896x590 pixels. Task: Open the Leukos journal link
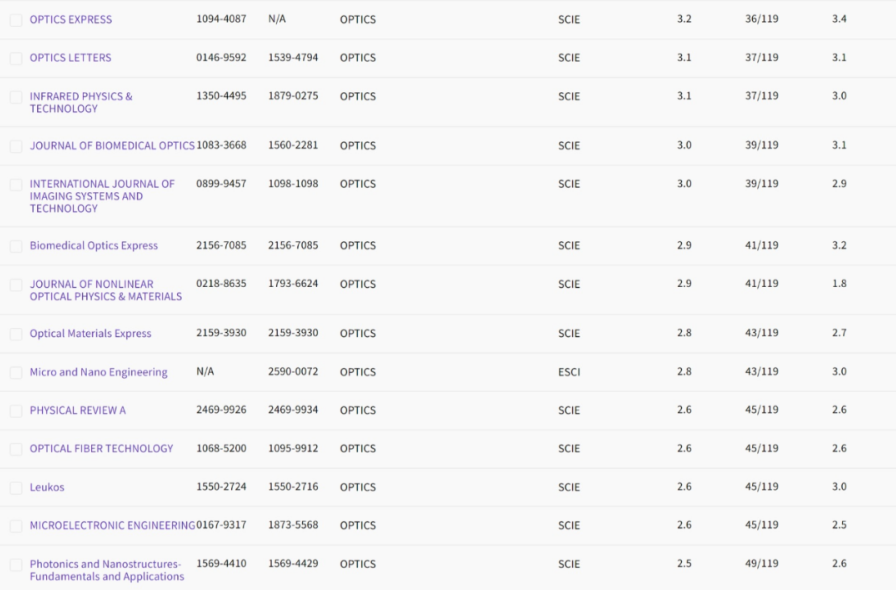(x=47, y=487)
